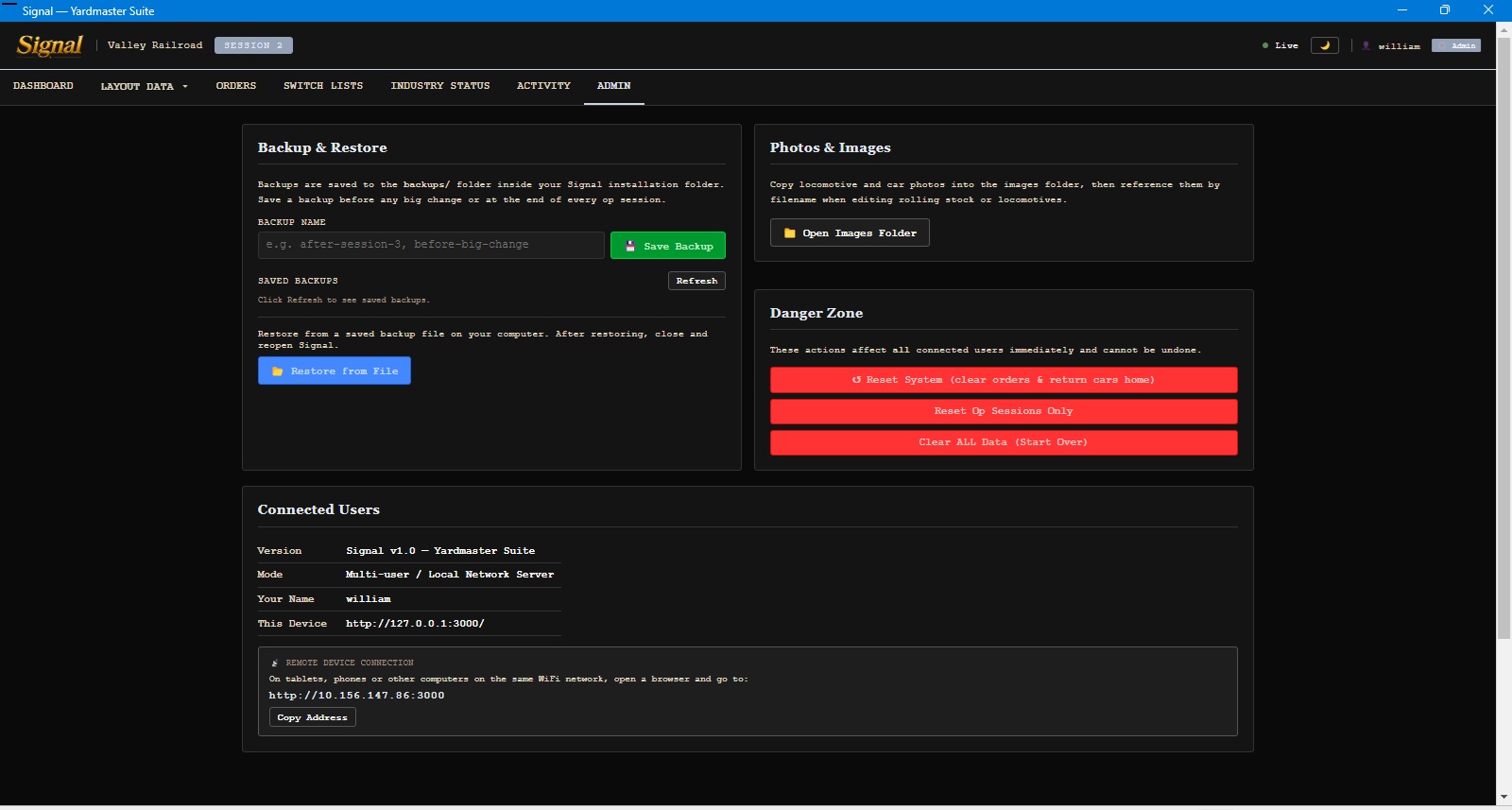Copy the remote device address
1512x810 pixels.
(x=313, y=717)
